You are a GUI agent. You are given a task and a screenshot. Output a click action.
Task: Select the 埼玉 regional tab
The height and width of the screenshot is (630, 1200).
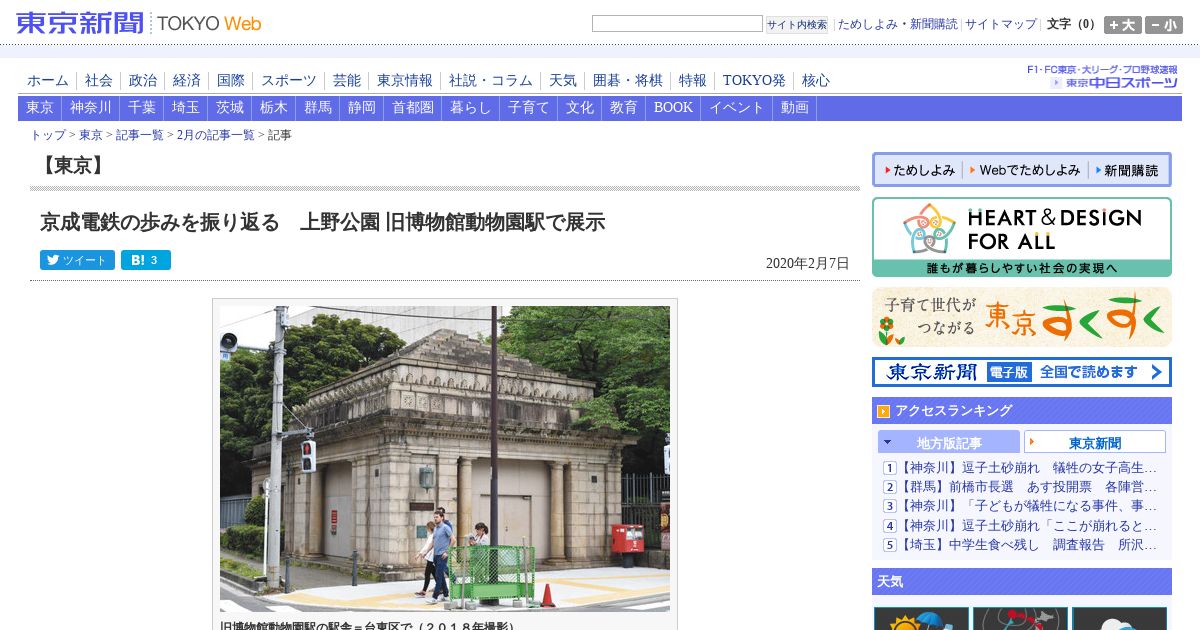point(186,108)
